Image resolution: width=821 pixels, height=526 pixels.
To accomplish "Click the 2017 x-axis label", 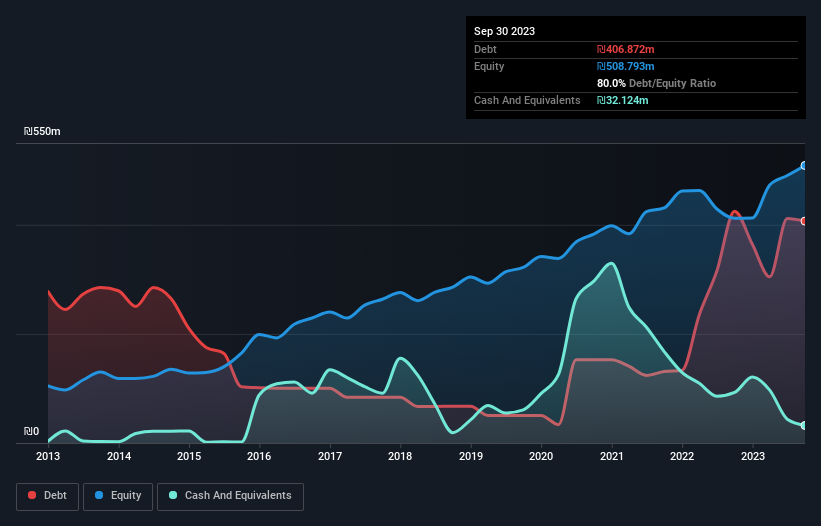I will point(330,456).
